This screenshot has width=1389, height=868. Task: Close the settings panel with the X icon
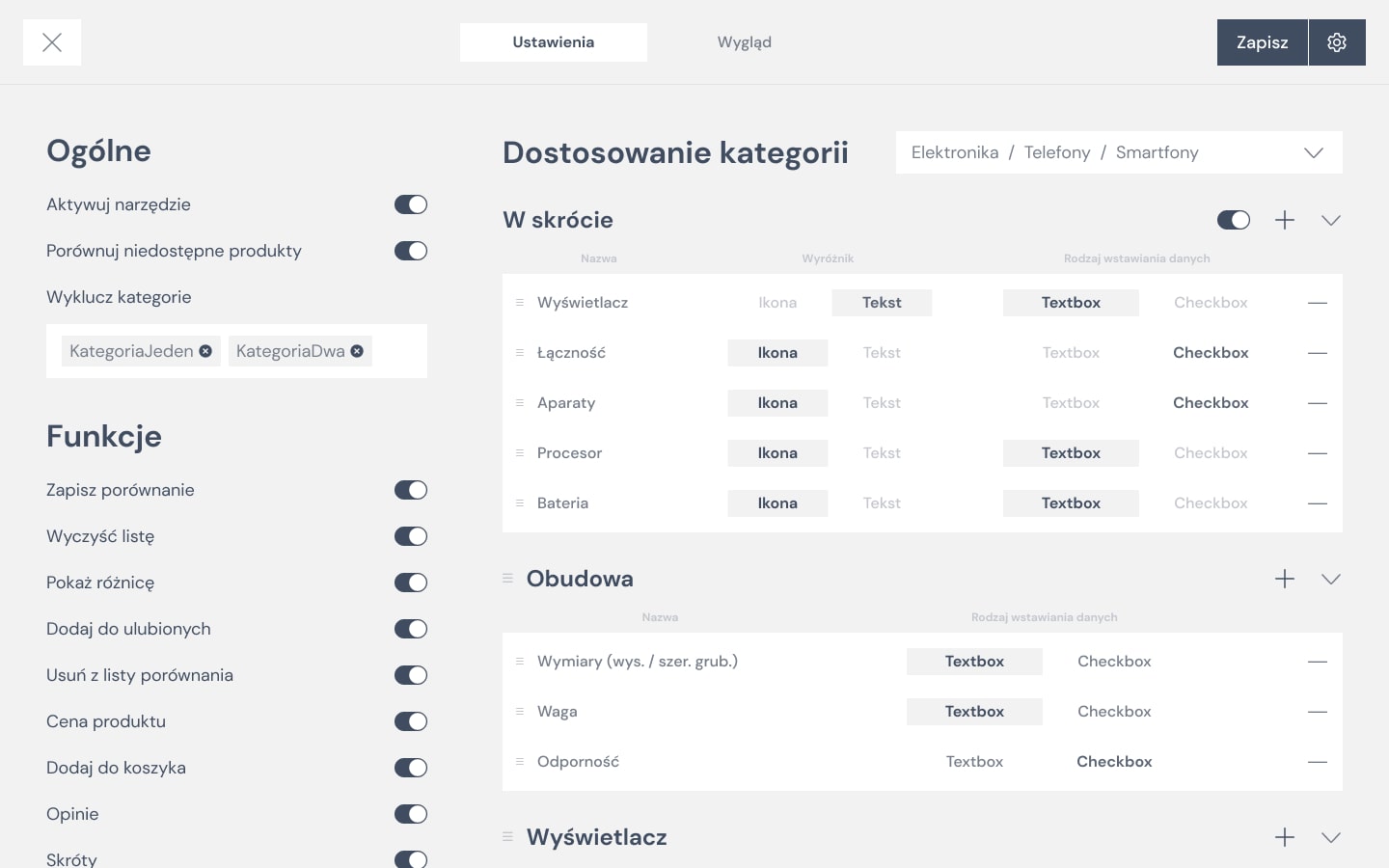coord(52,42)
